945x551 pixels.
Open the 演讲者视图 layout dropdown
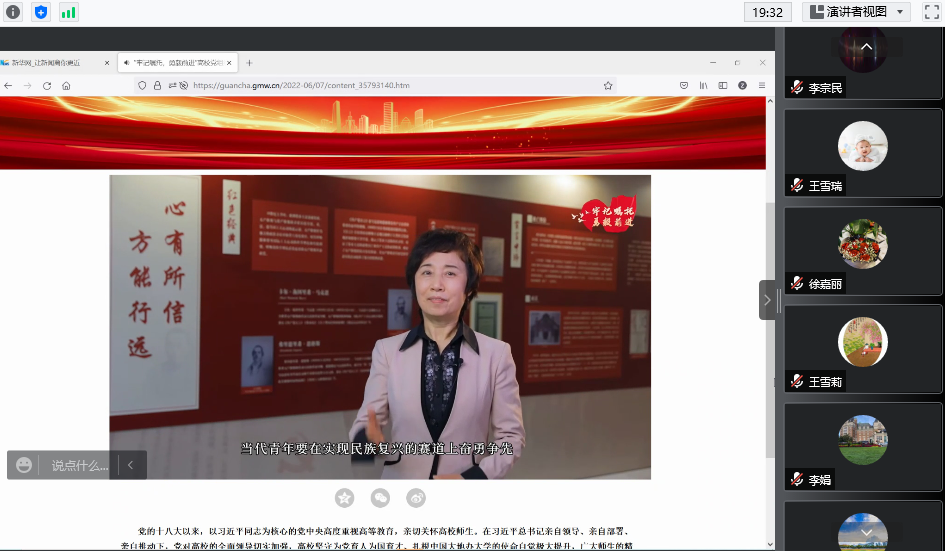[856, 12]
